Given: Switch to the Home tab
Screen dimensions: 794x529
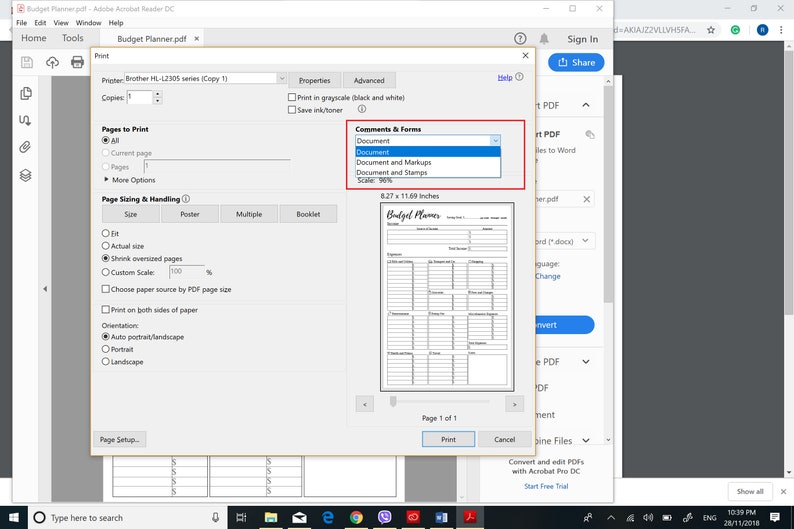Looking at the screenshot, I should [33, 38].
